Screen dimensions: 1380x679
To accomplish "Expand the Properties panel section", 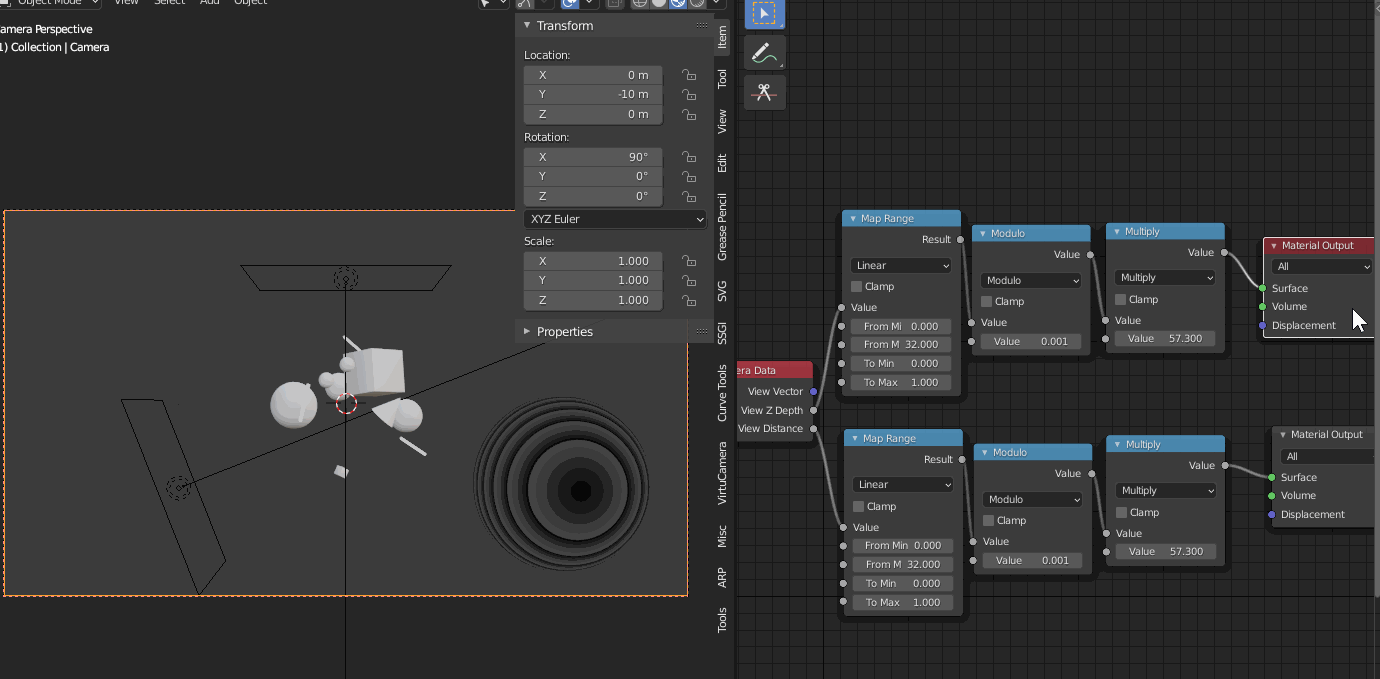I will tap(564, 332).
